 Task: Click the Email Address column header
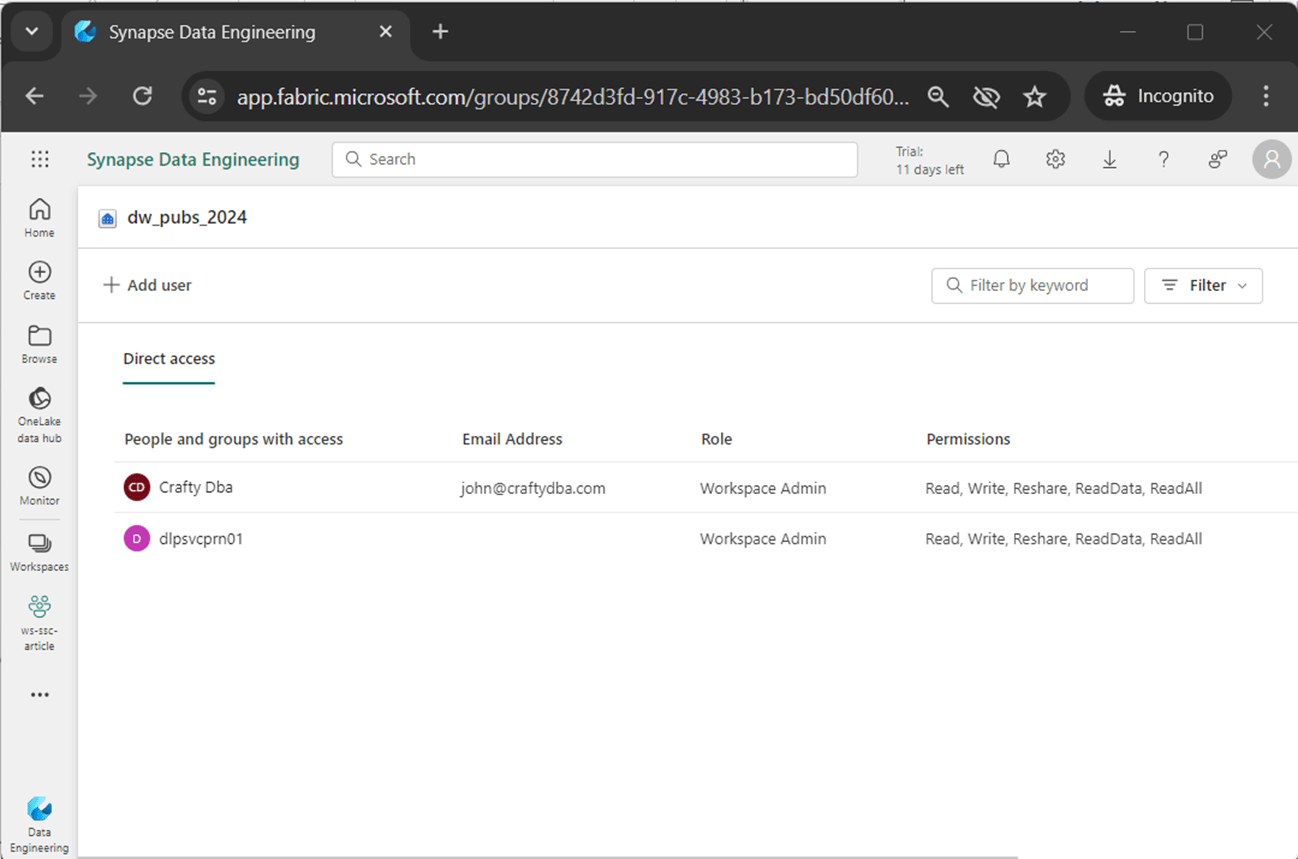[512, 439]
